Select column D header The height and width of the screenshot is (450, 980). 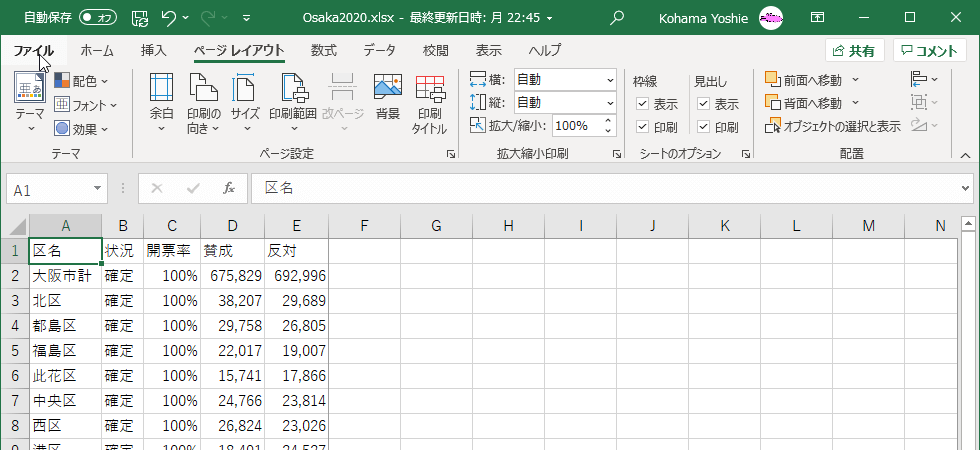click(232, 226)
